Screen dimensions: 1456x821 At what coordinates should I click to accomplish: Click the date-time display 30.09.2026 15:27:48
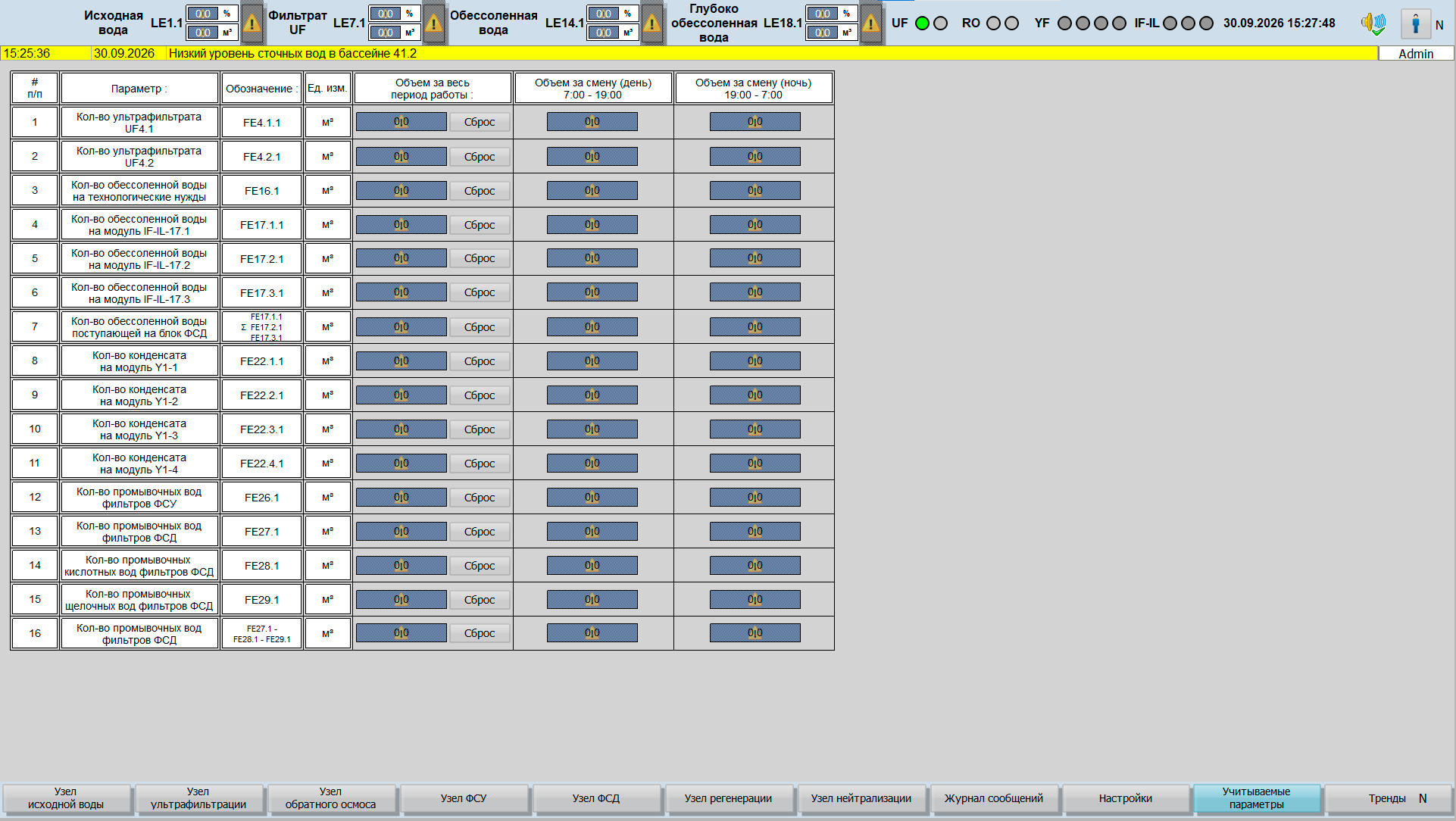click(1279, 23)
